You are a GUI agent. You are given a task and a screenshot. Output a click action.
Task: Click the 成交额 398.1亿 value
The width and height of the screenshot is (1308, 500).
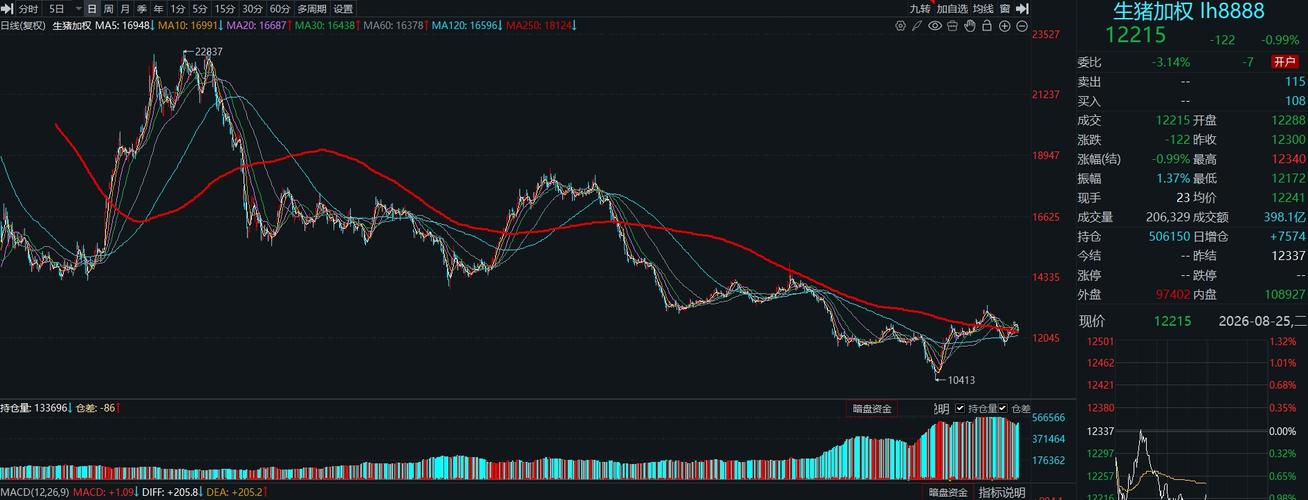coord(1284,217)
